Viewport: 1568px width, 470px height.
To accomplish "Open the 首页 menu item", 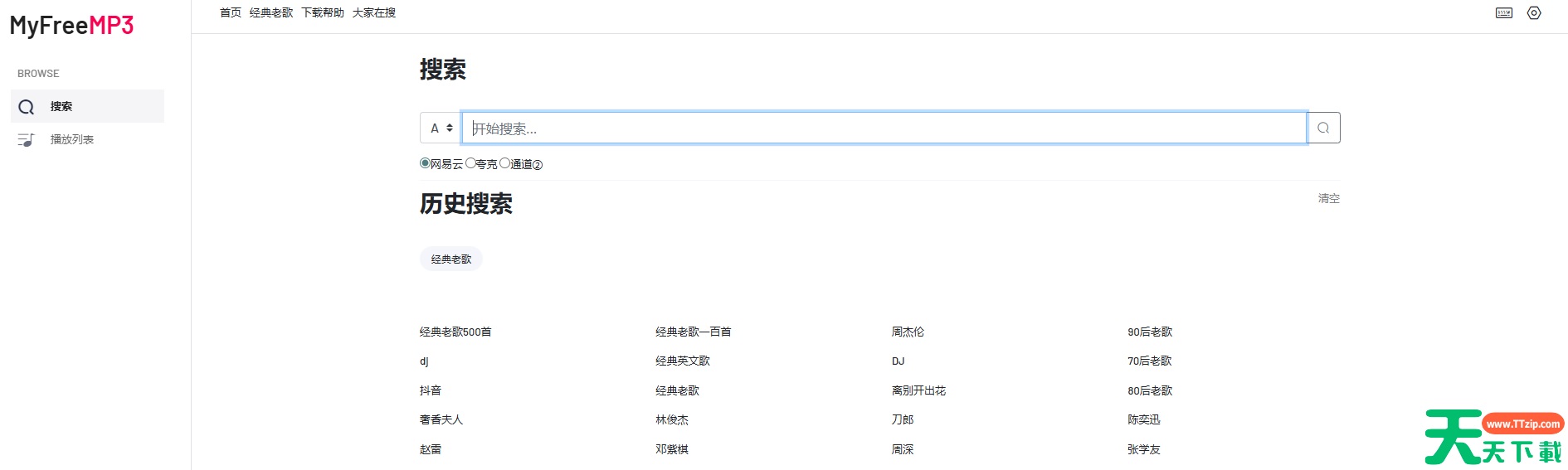I will (231, 13).
